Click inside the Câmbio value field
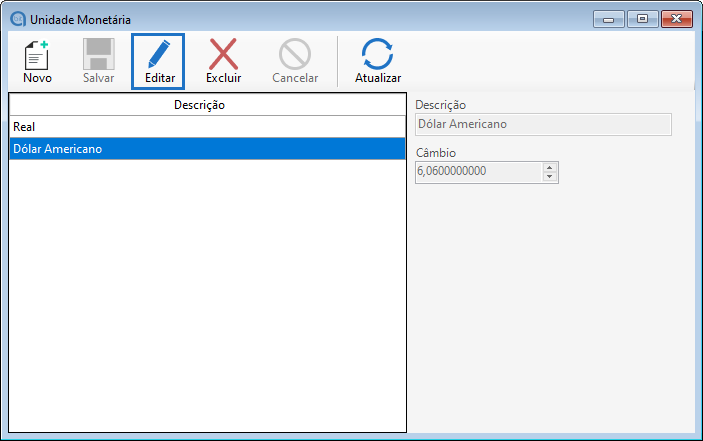703x441 pixels. (x=478, y=172)
